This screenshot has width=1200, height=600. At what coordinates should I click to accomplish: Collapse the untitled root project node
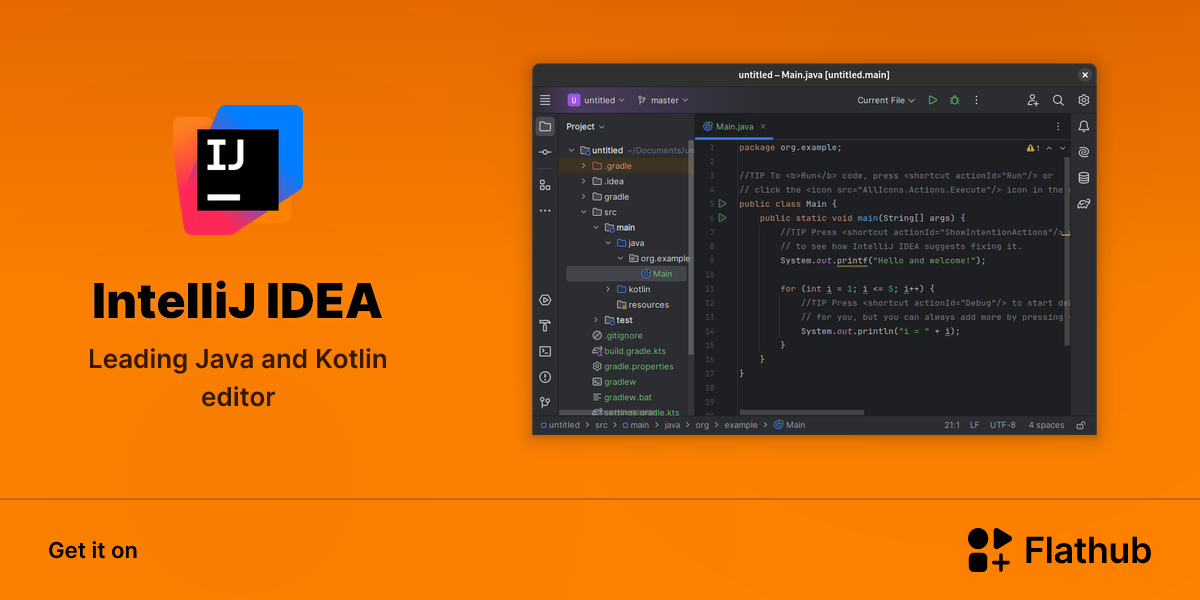[572, 150]
